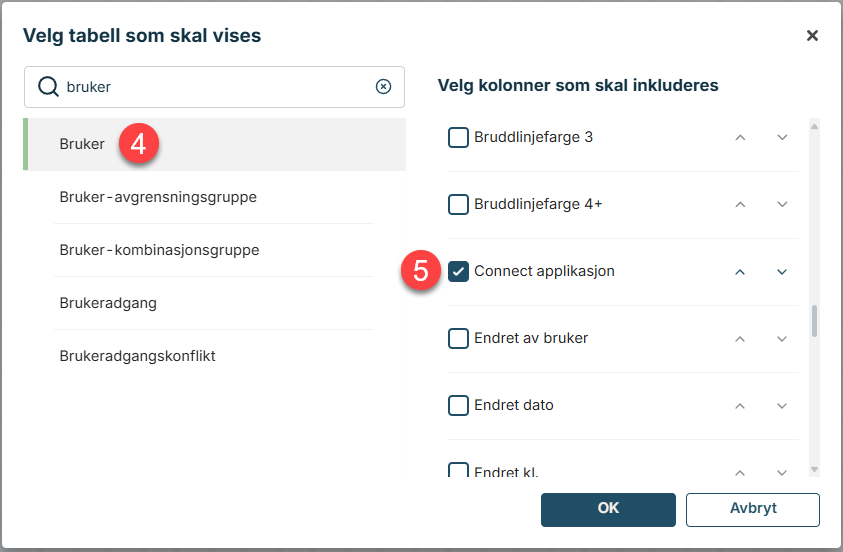
Task: Move Endret av bruker column down
Action: click(782, 338)
